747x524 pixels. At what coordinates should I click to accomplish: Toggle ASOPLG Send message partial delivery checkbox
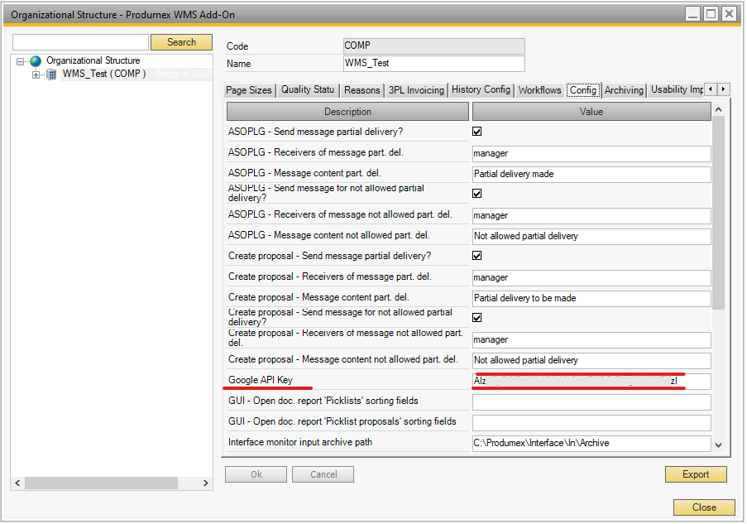tap(477, 131)
